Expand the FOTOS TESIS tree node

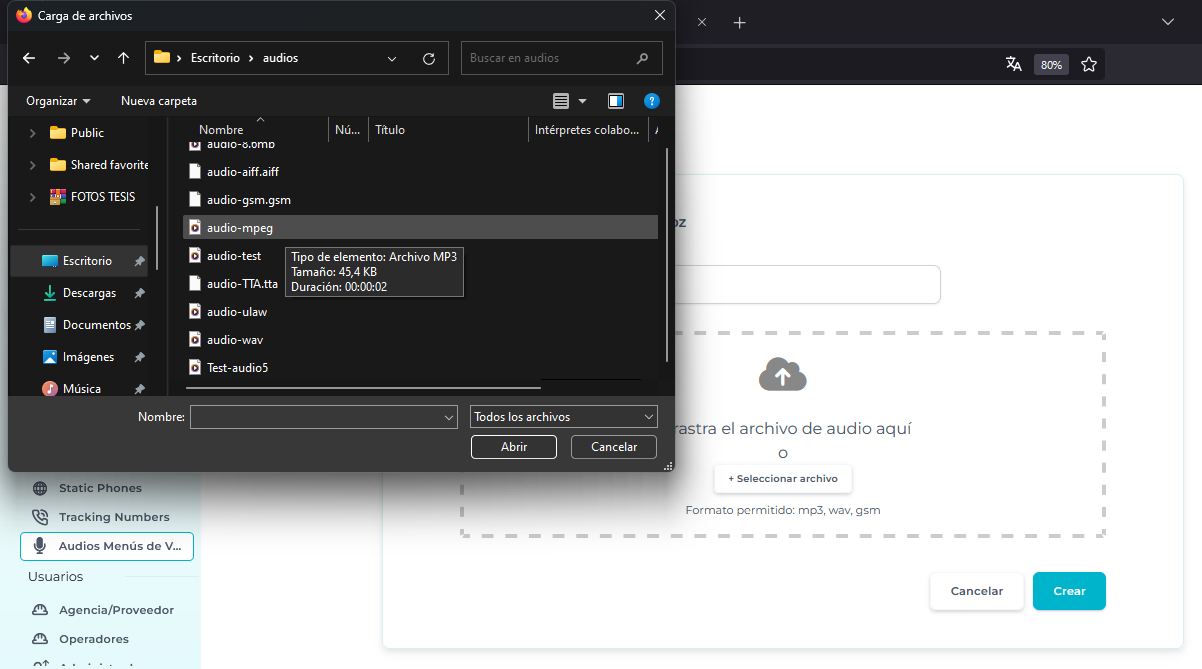[33, 197]
